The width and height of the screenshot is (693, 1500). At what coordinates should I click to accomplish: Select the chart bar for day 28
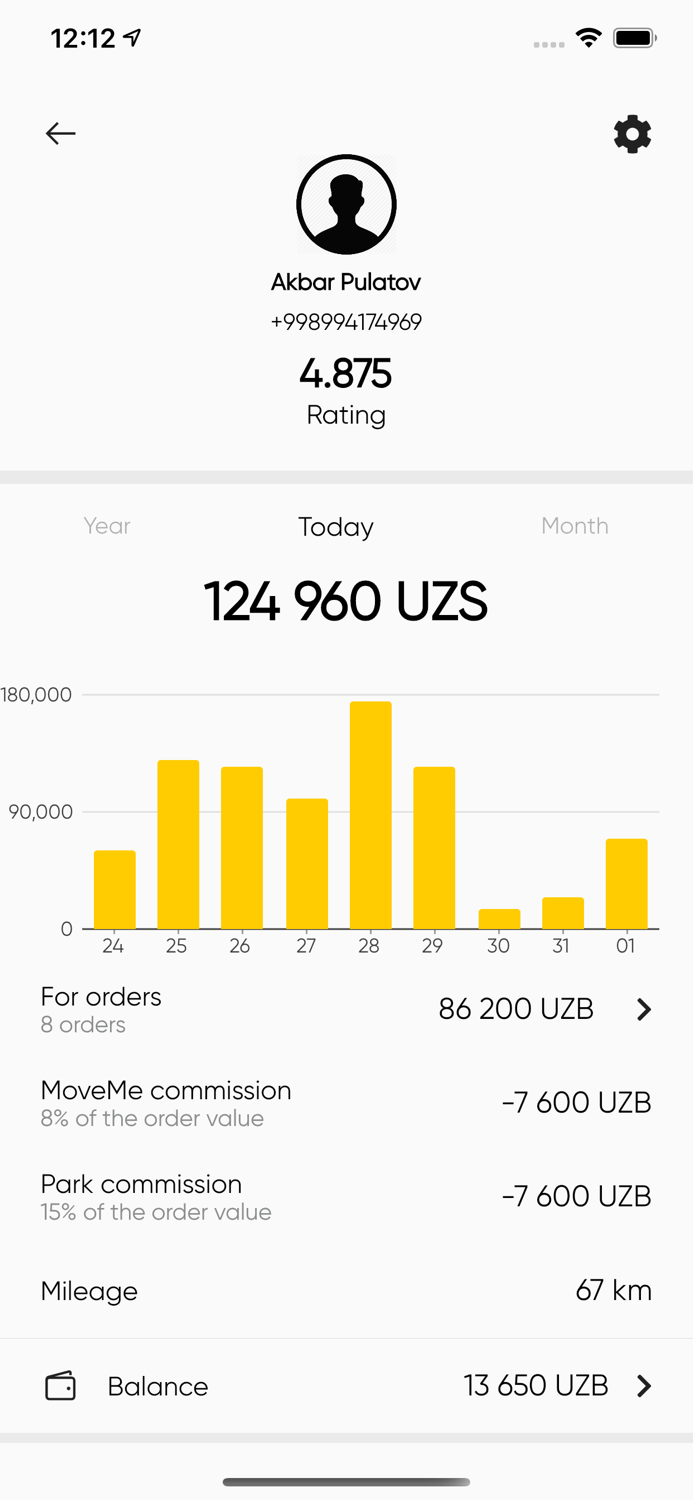369,815
